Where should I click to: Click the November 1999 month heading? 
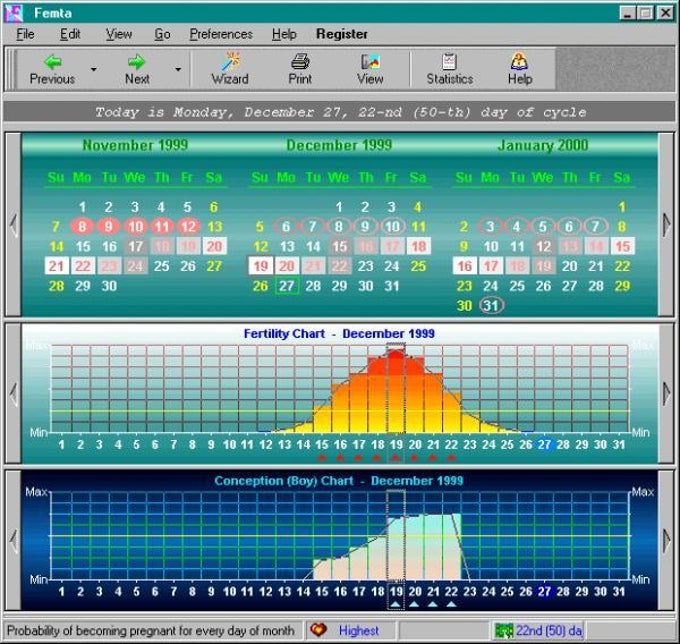tap(135, 145)
